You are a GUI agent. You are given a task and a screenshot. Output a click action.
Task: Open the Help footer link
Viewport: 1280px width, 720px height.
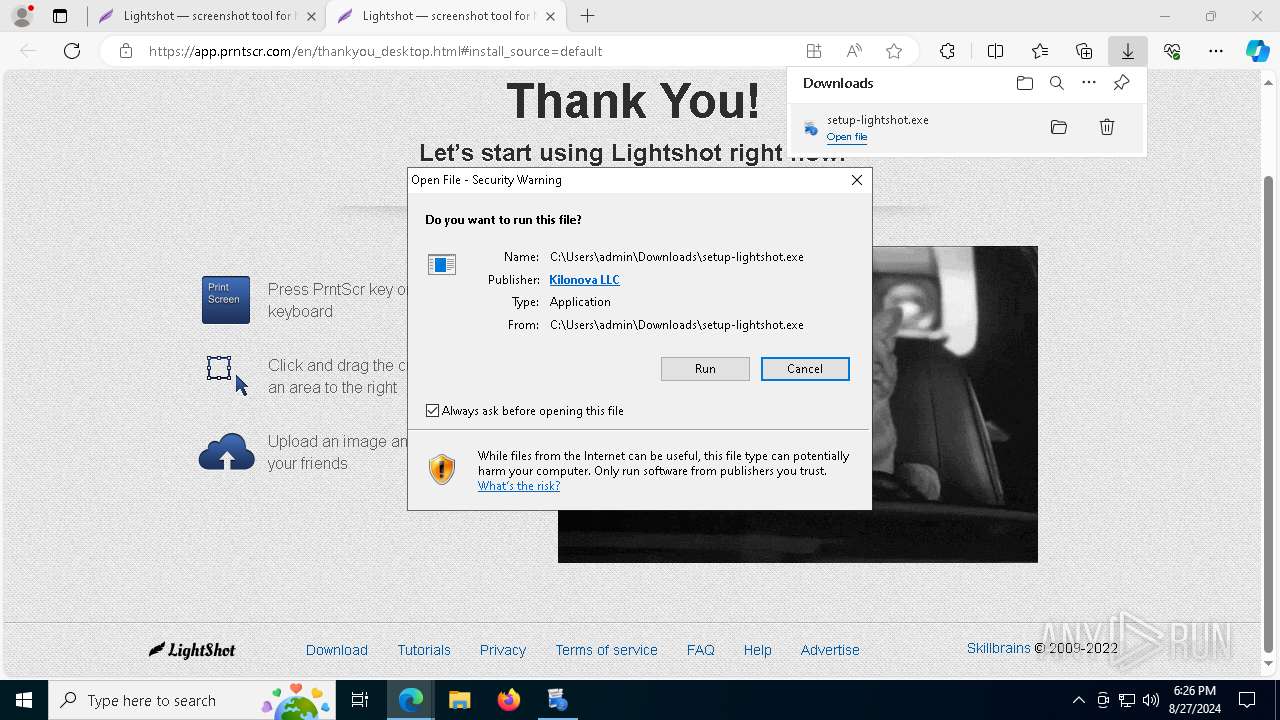[758, 650]
